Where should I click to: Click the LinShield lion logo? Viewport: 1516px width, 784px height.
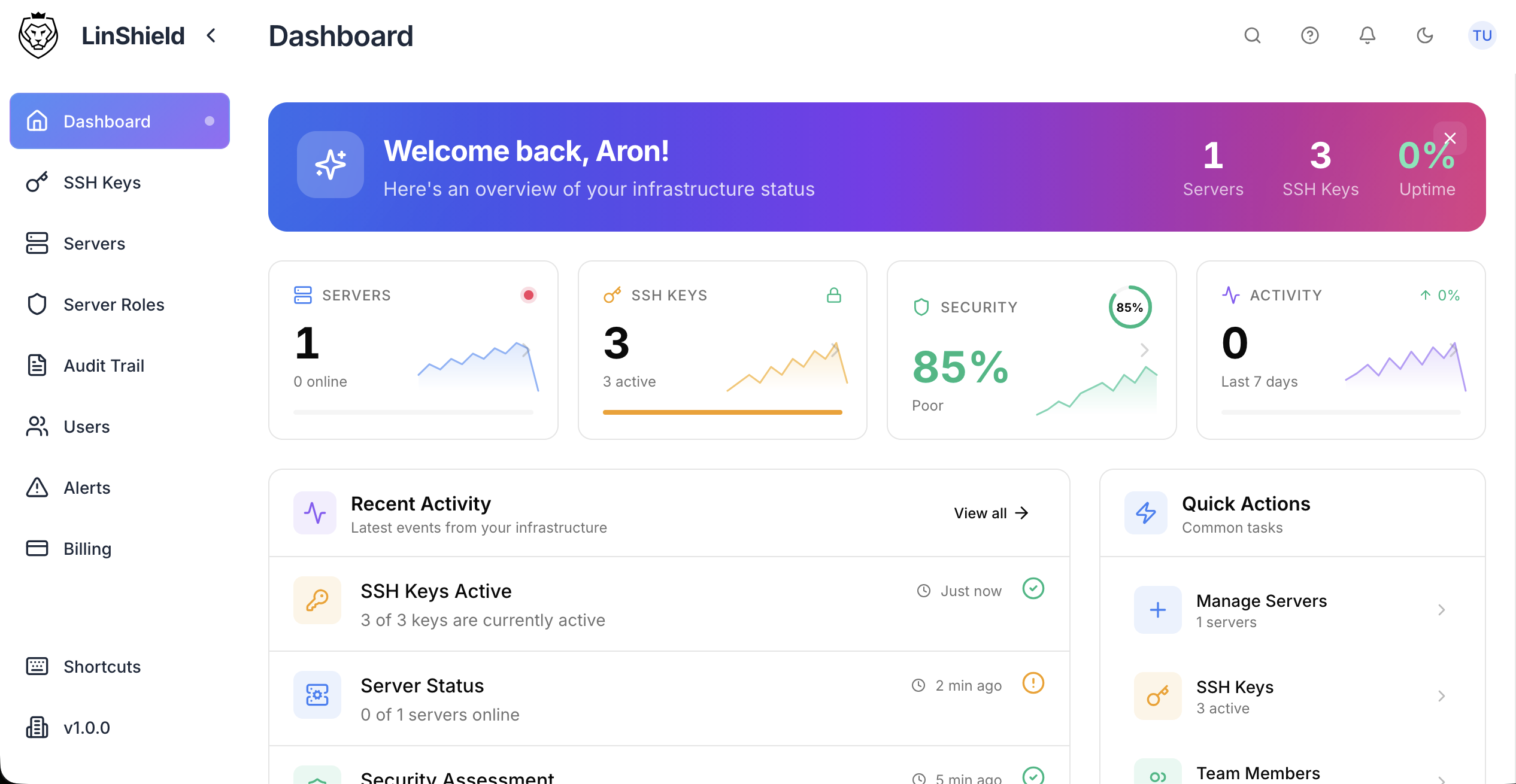click(x=38, y=35)
